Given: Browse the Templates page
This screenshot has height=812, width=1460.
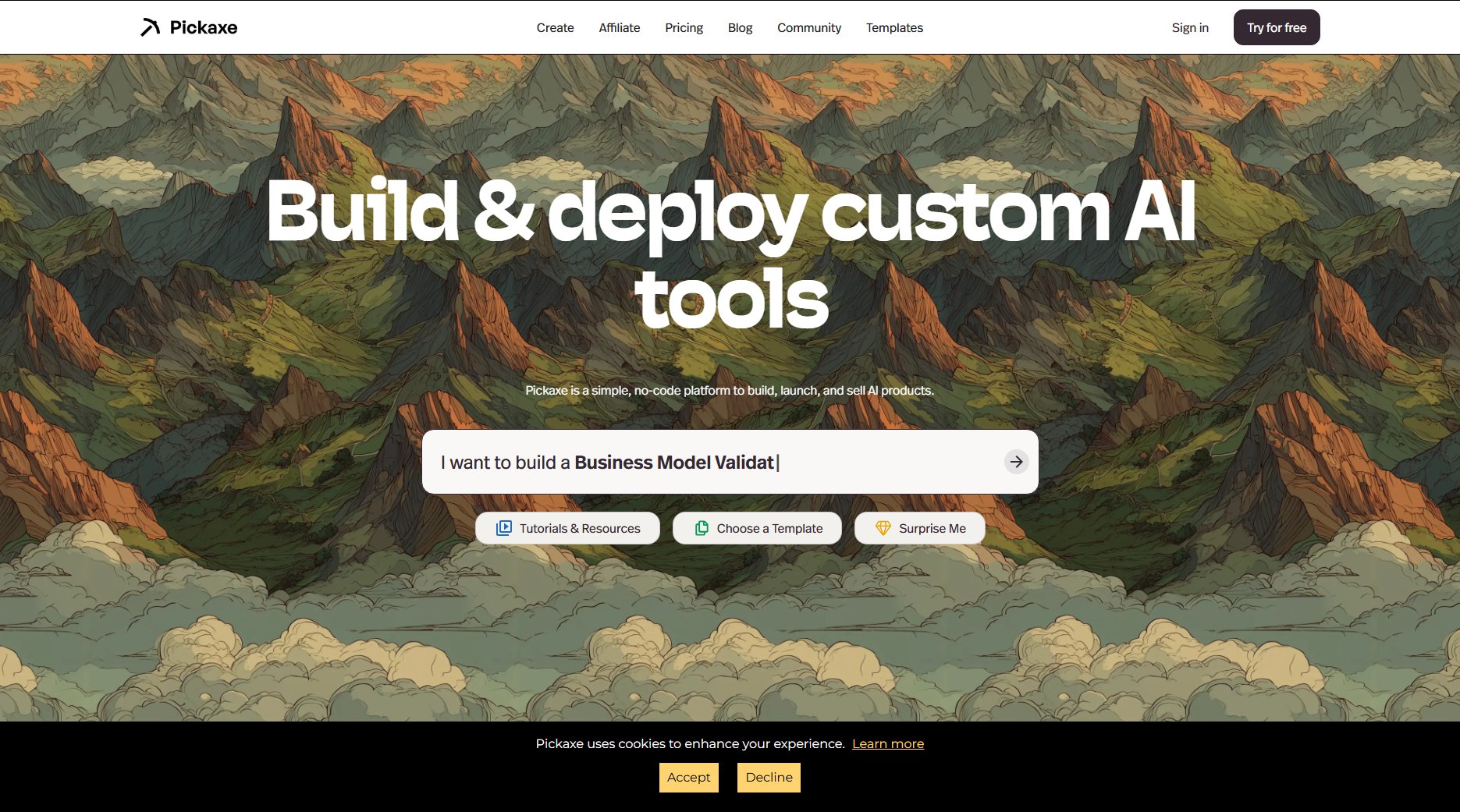Looking at the screenshot, I should (893, 27).
